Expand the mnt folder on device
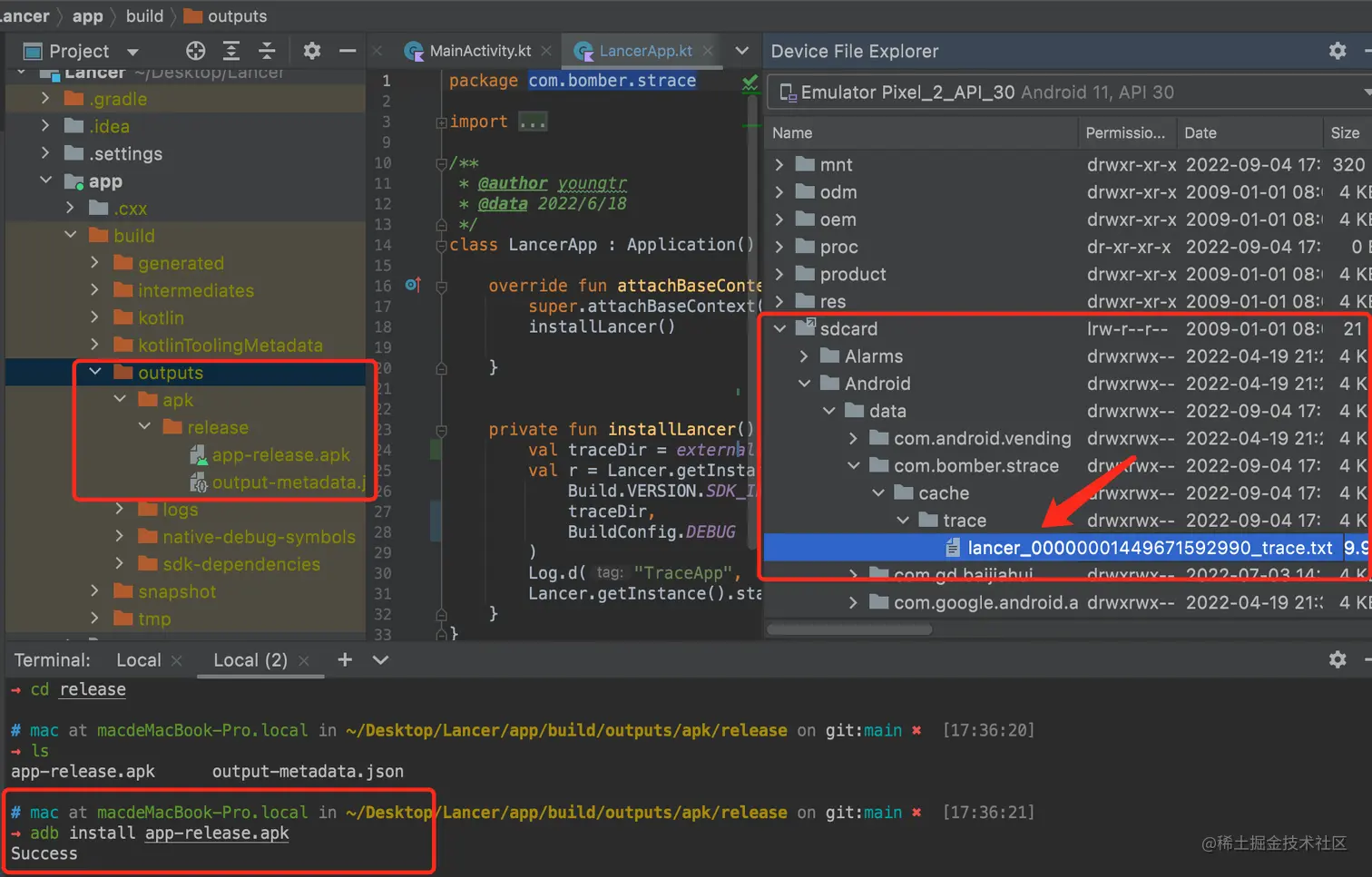This screenshot has width=1372, height=877. tap(779, 165)
